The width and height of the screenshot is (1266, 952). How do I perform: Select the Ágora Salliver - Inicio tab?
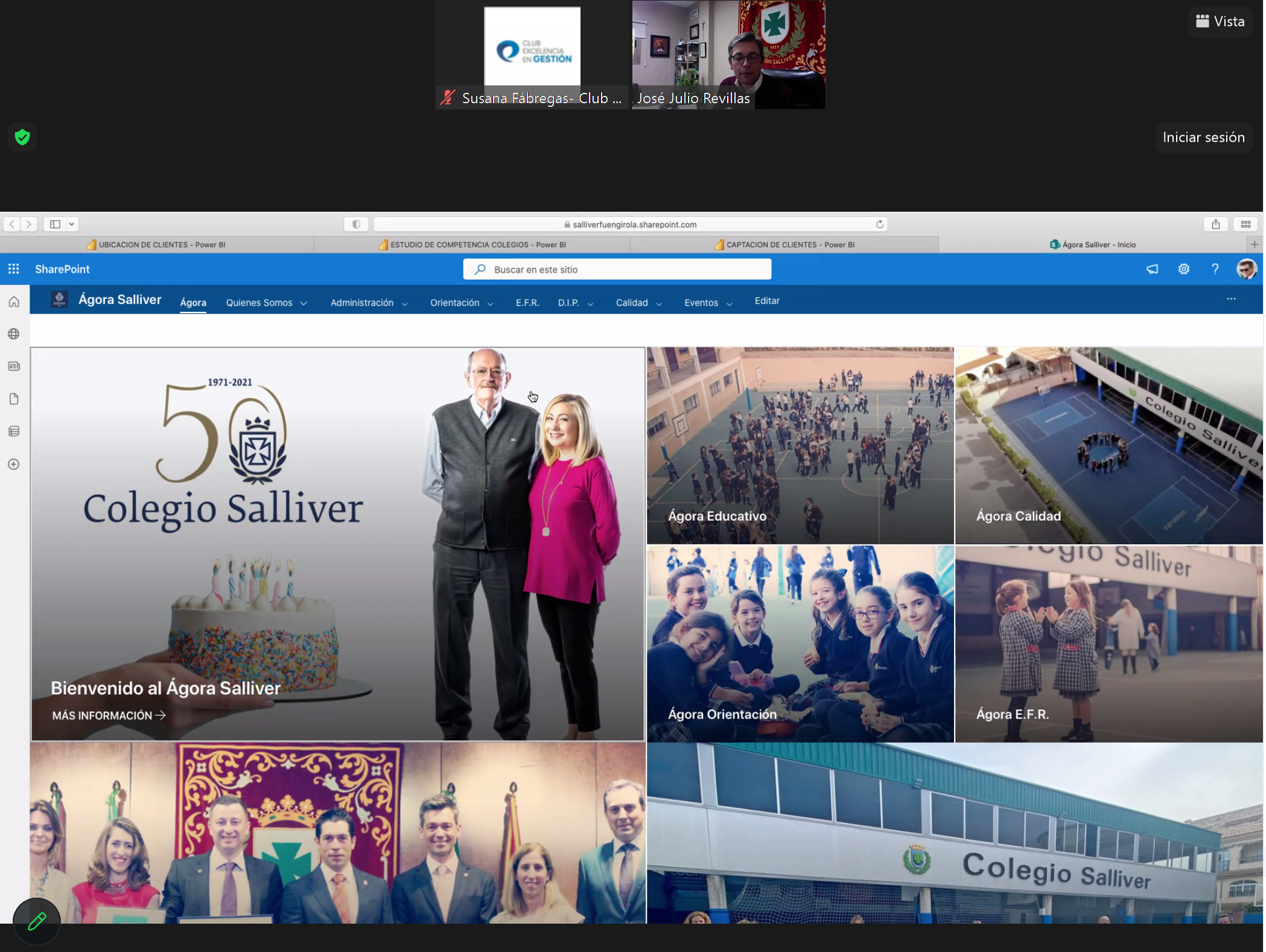click(1093, 244)
